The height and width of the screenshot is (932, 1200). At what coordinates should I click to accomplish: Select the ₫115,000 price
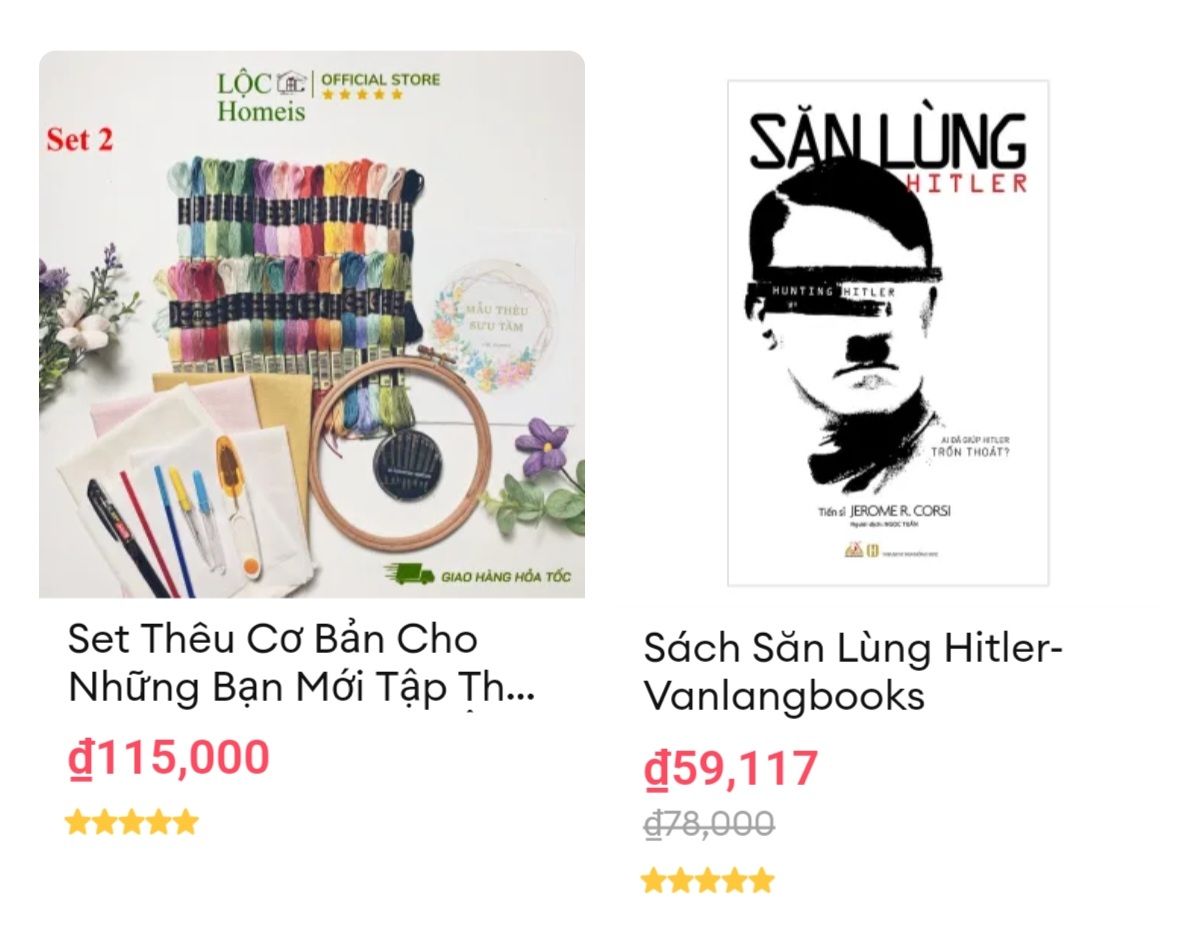click(x=168, y=758)
